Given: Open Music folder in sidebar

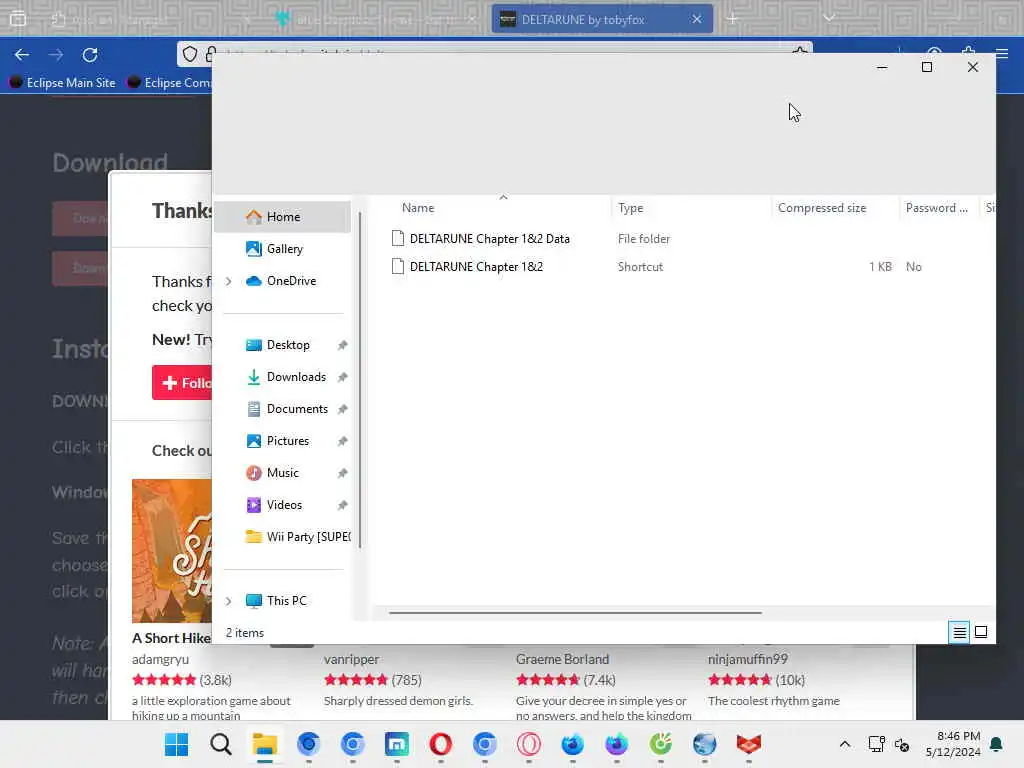Looking at the screenshot, I should [x=282, y=473].
